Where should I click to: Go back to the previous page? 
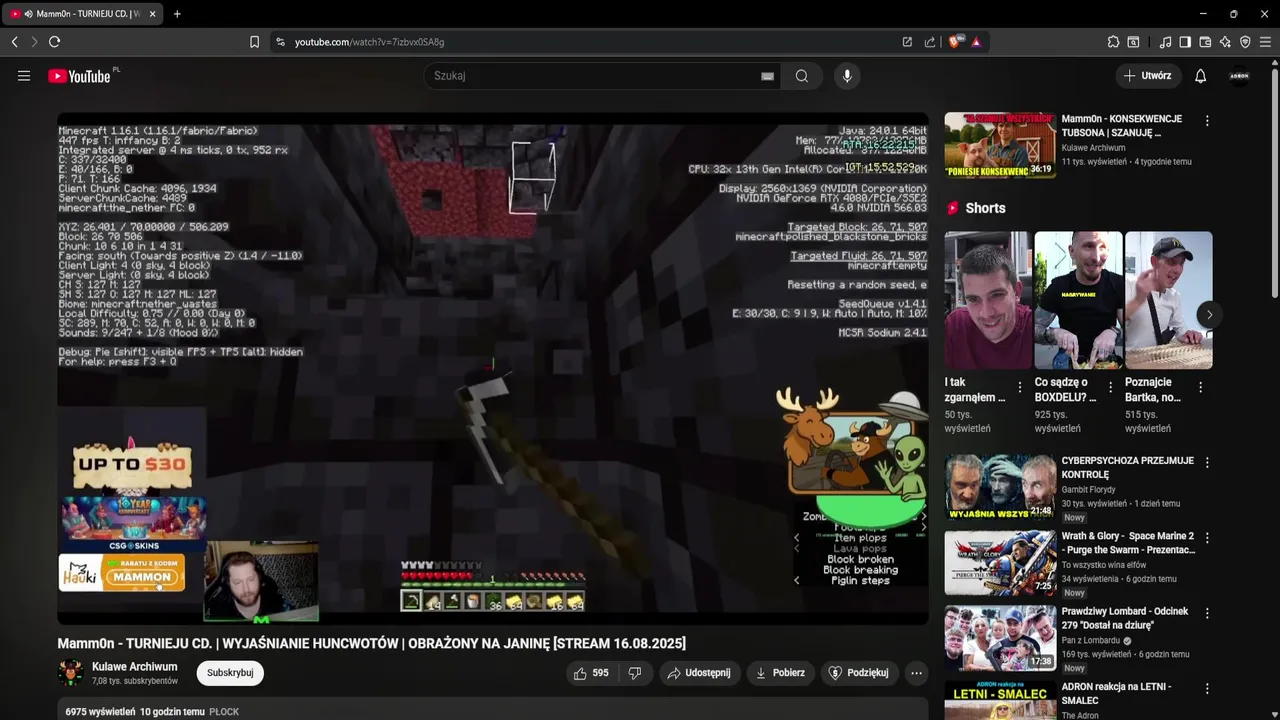(14, 42)
